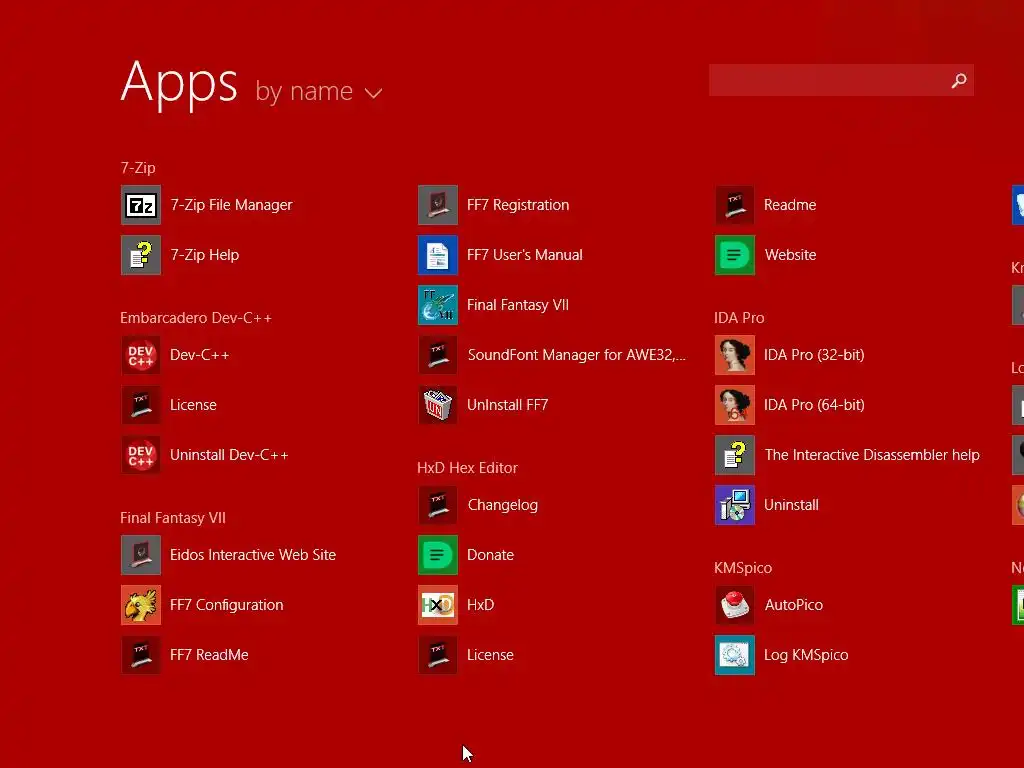1024x768 pixels.
Task: Open The Interactive Disassembler help icon
Action: coord(735,455)
